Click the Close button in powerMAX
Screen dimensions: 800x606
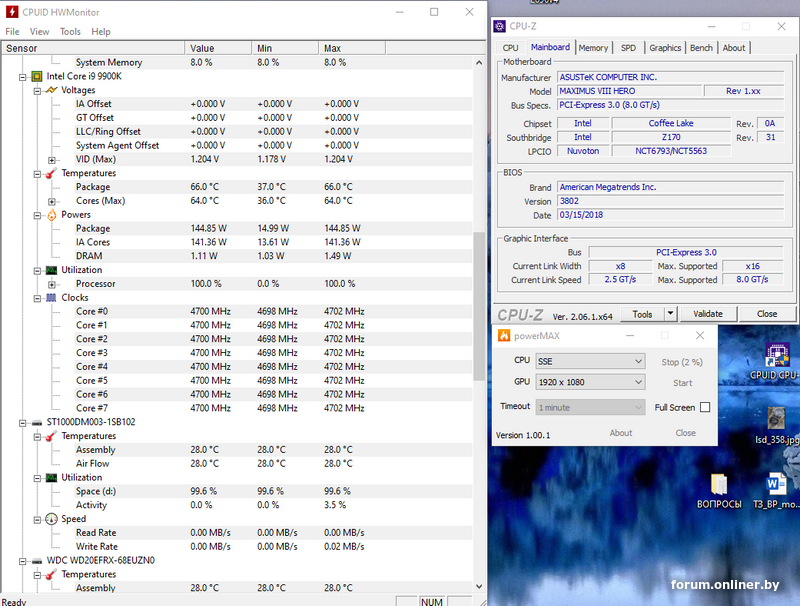pos(685,433)
